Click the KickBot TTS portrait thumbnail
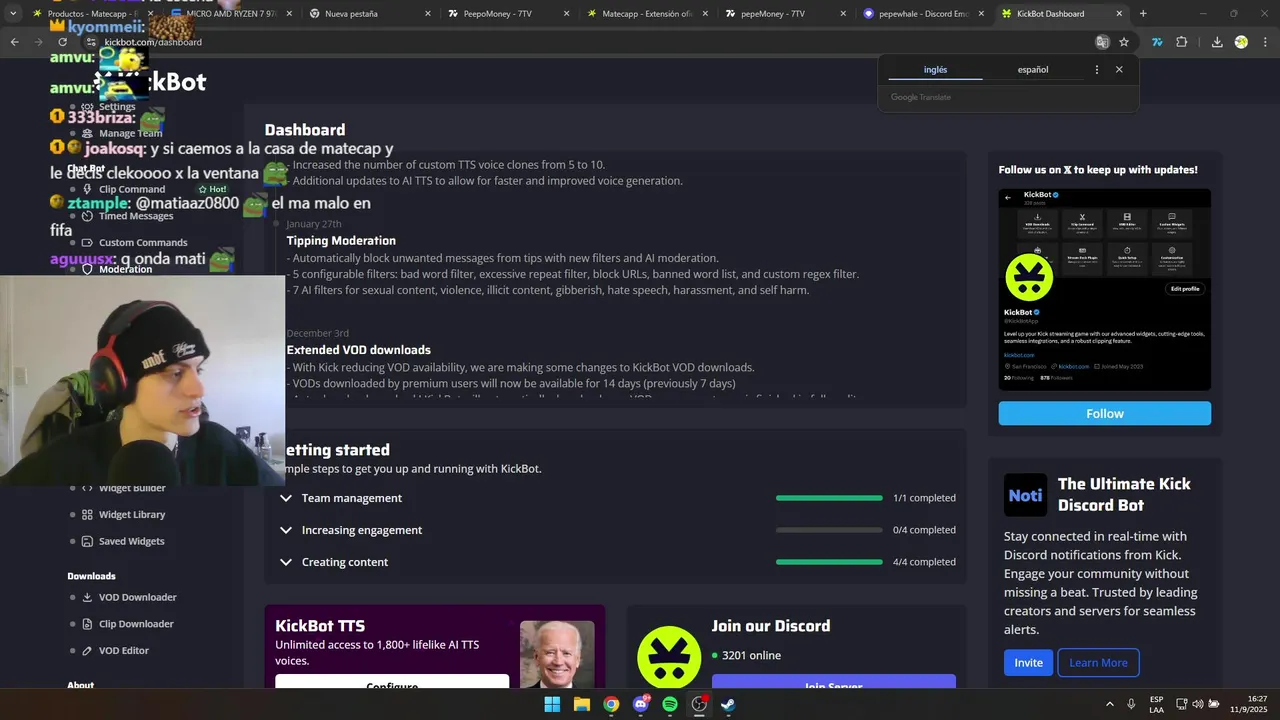The image size is (1280, 720). (x=557, y=654)
